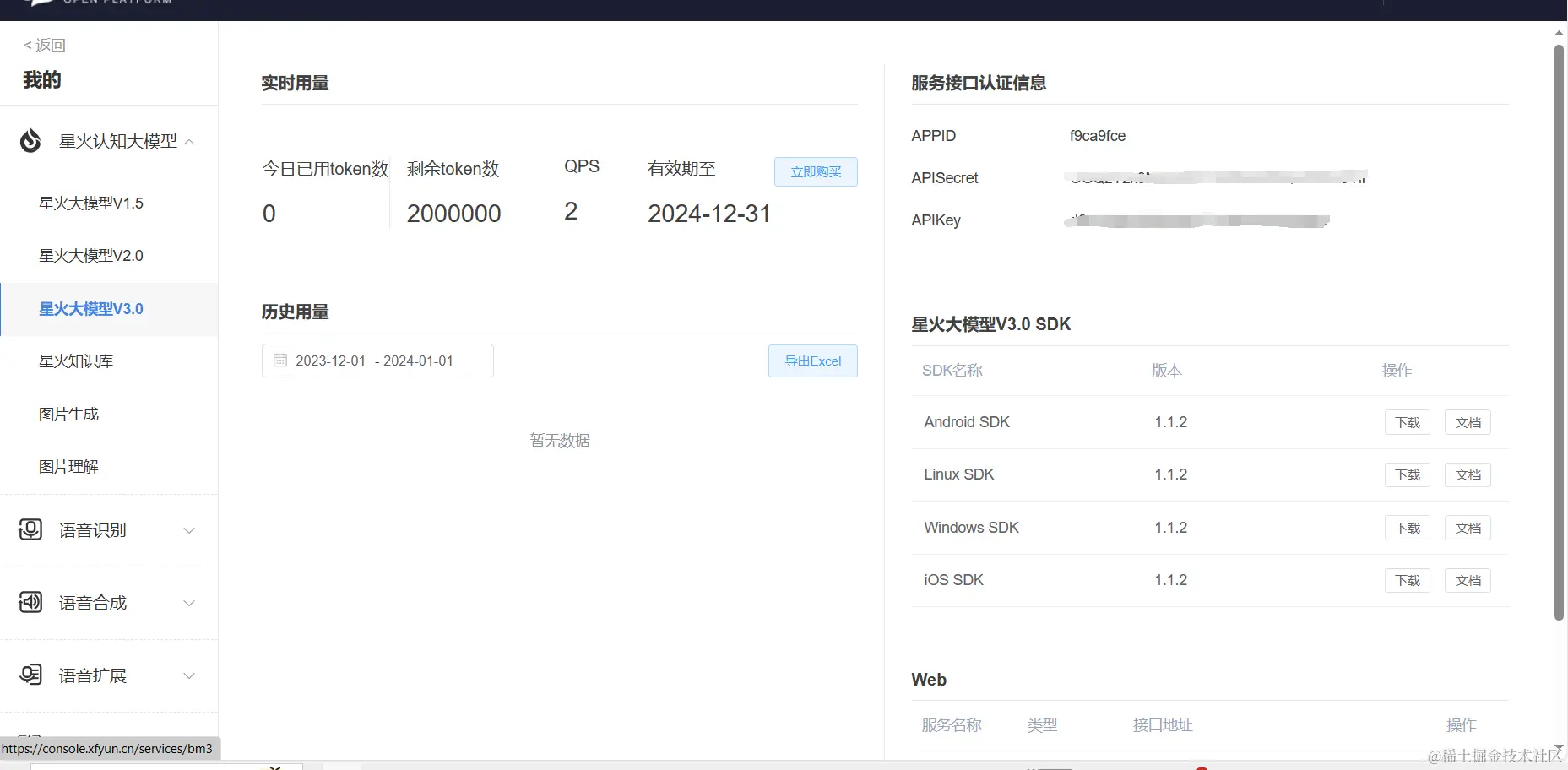Click the APPID value f9ca9fce
Screen dimensions: 1568x770
[x=1097, y=136]
